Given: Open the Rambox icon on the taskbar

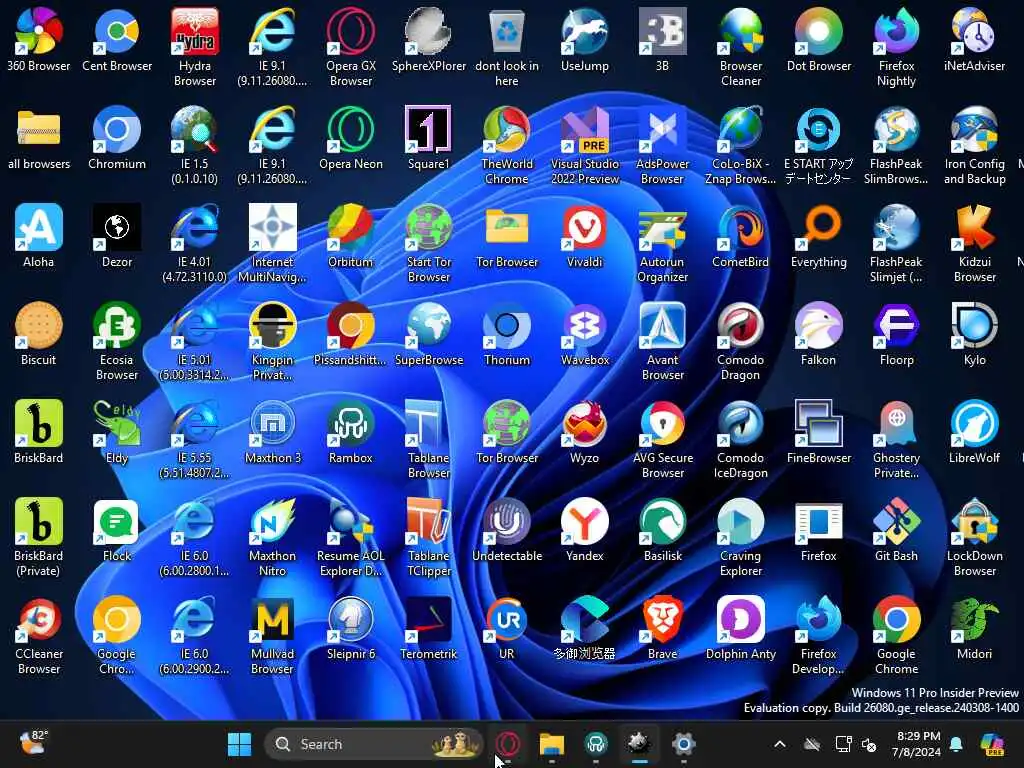Looking at the screenshot, I should tap(595, 744).
